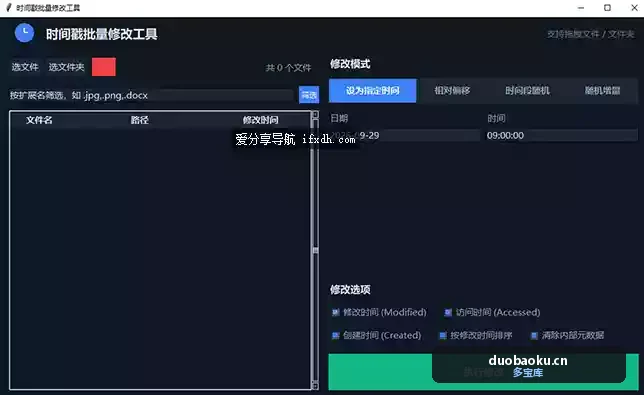Click the blue clock app logo
This screenshot has width=644, height=395.
coord(24,33)
